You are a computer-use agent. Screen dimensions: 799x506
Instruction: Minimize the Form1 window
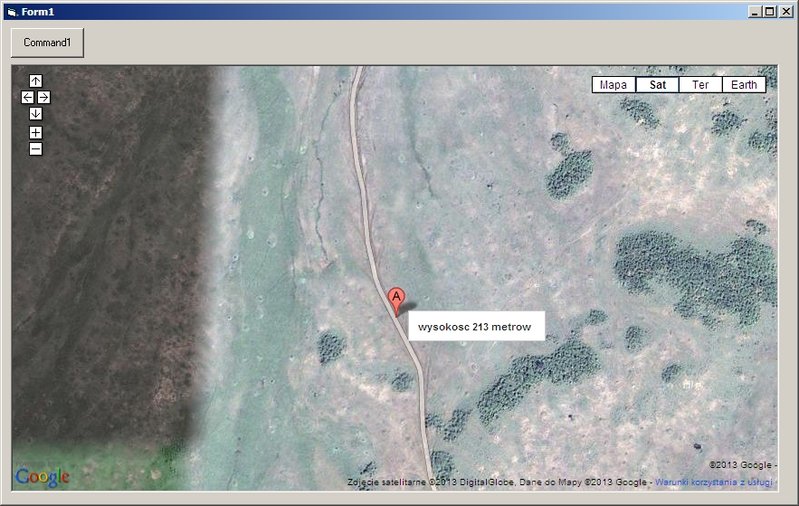coord(755,12)
